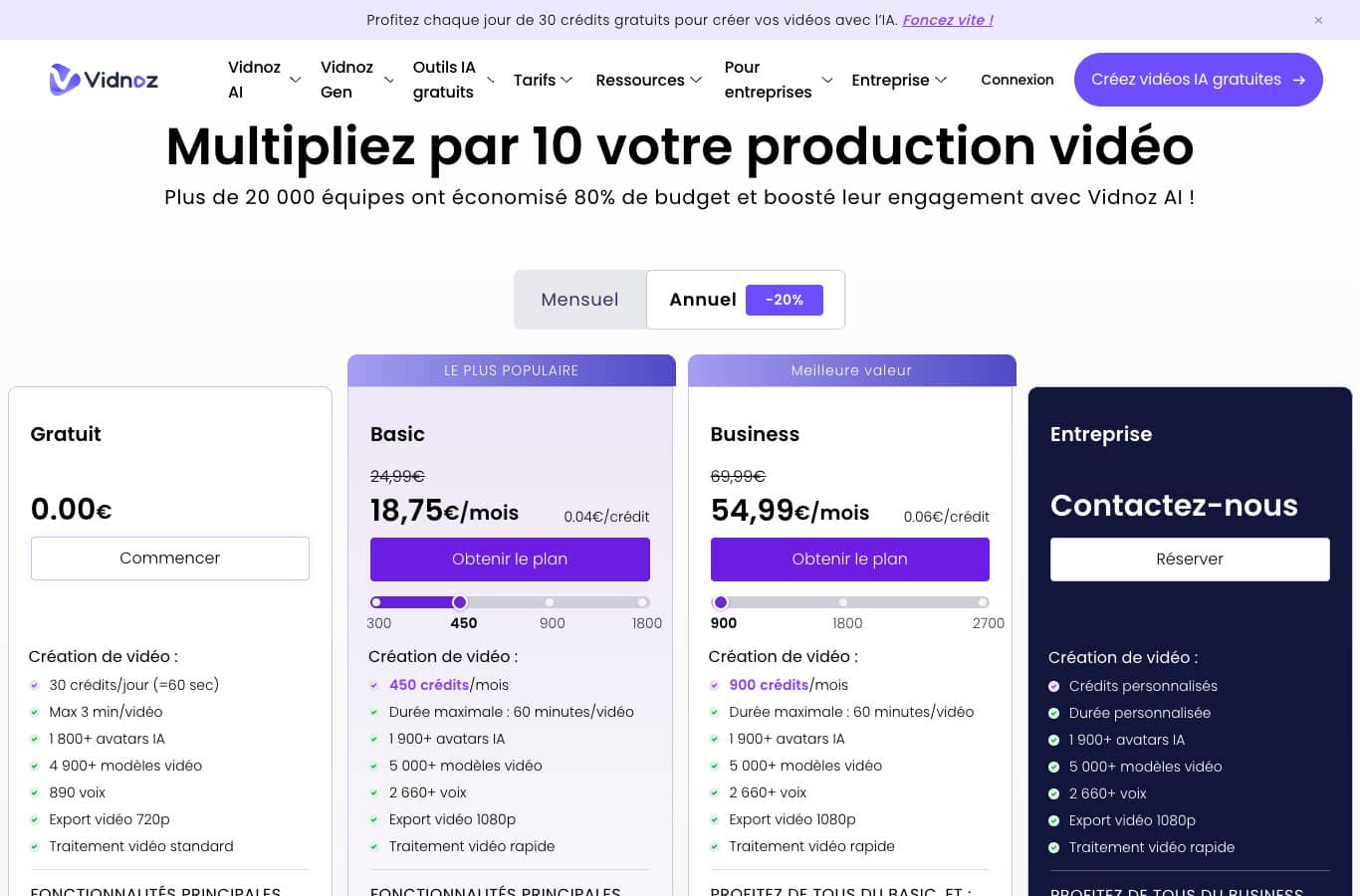Set the Basic credit slider to 1800
The height and width of the screenshot is (896, 1360).
pyautogui.click(x=643, y=602)
